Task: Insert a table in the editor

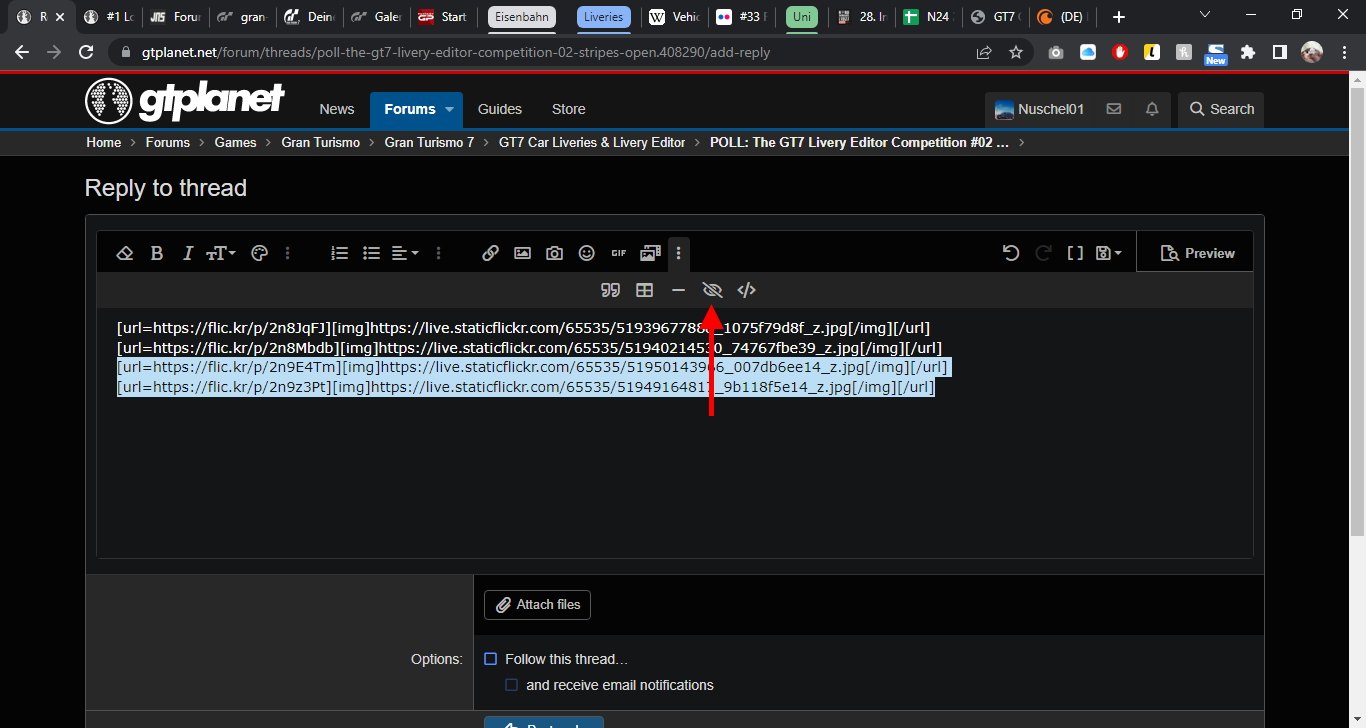Action: (x=645, y=290)
